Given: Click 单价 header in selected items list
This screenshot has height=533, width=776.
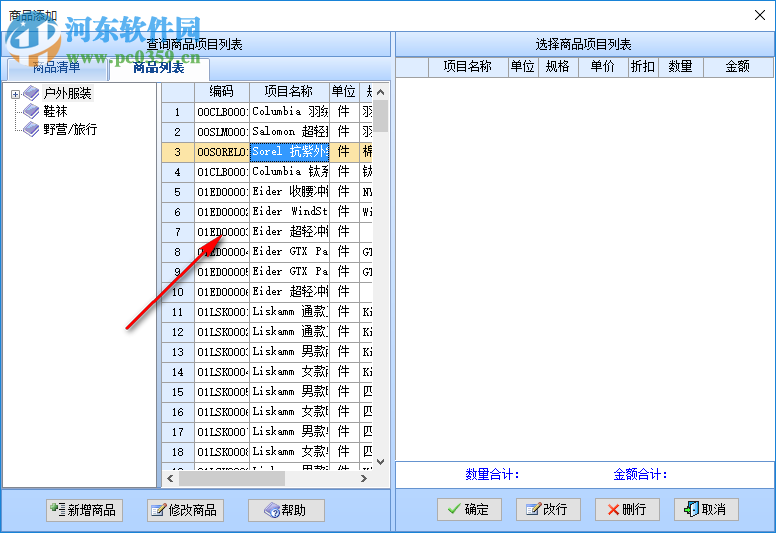Looking at the screenshot, I should coord(603,67).
